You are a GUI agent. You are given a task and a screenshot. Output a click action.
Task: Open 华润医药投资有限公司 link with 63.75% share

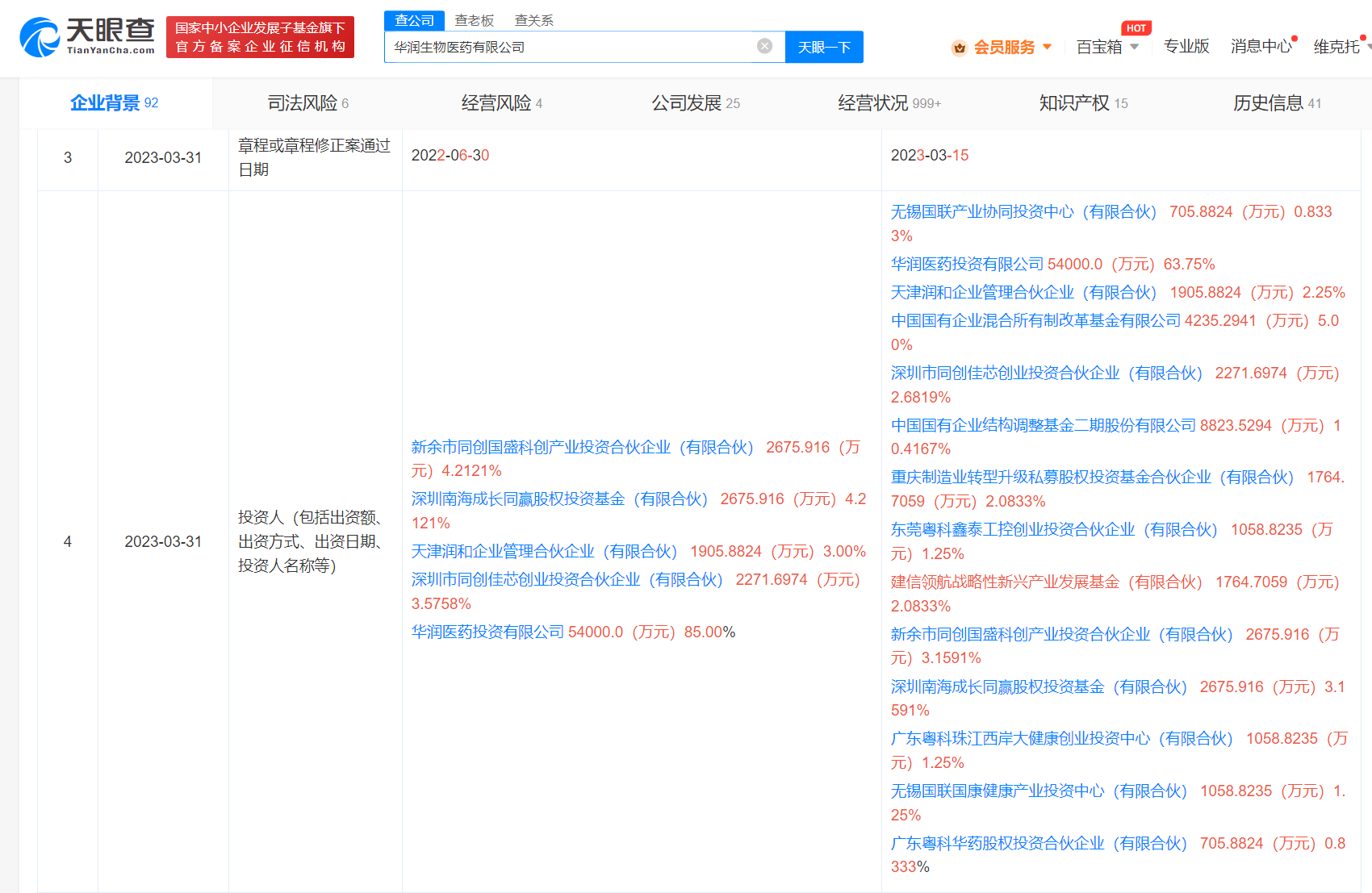click(967, 265)
